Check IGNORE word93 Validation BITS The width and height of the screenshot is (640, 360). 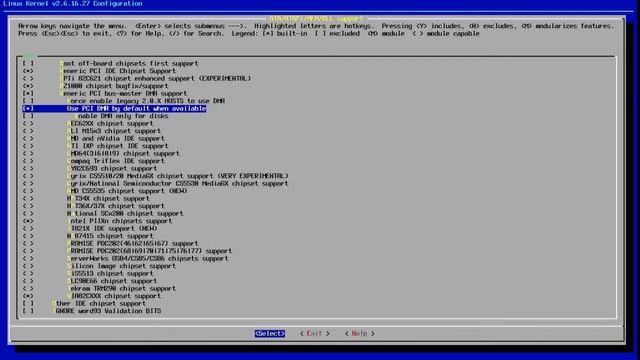(x=92, y=311)
